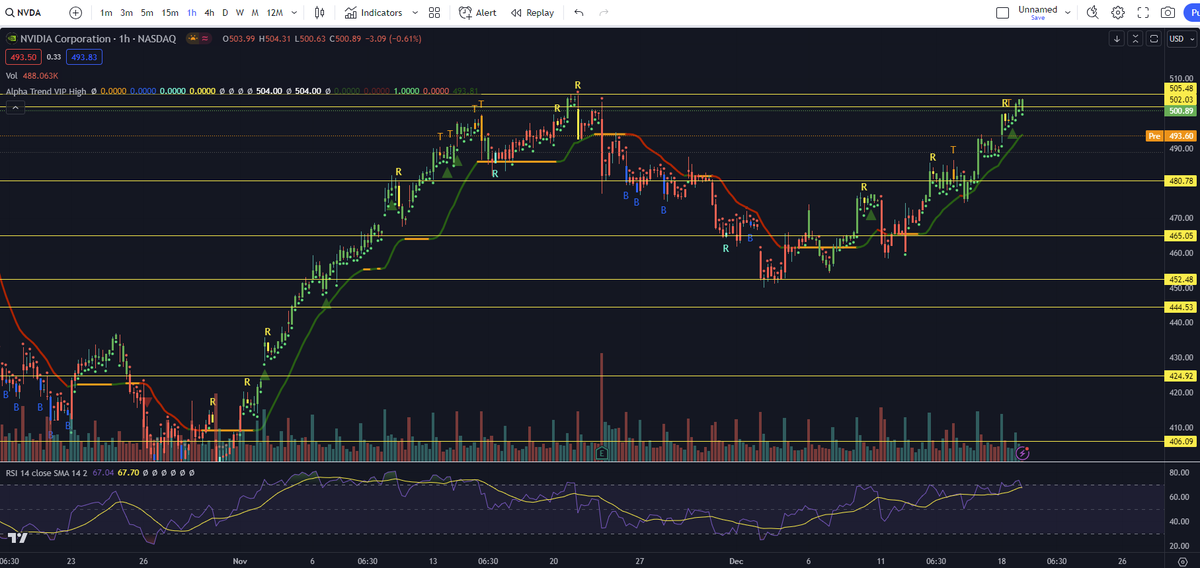Open the Indicators dialog
Screen dimensions: 1200x568
pos(373,13)
